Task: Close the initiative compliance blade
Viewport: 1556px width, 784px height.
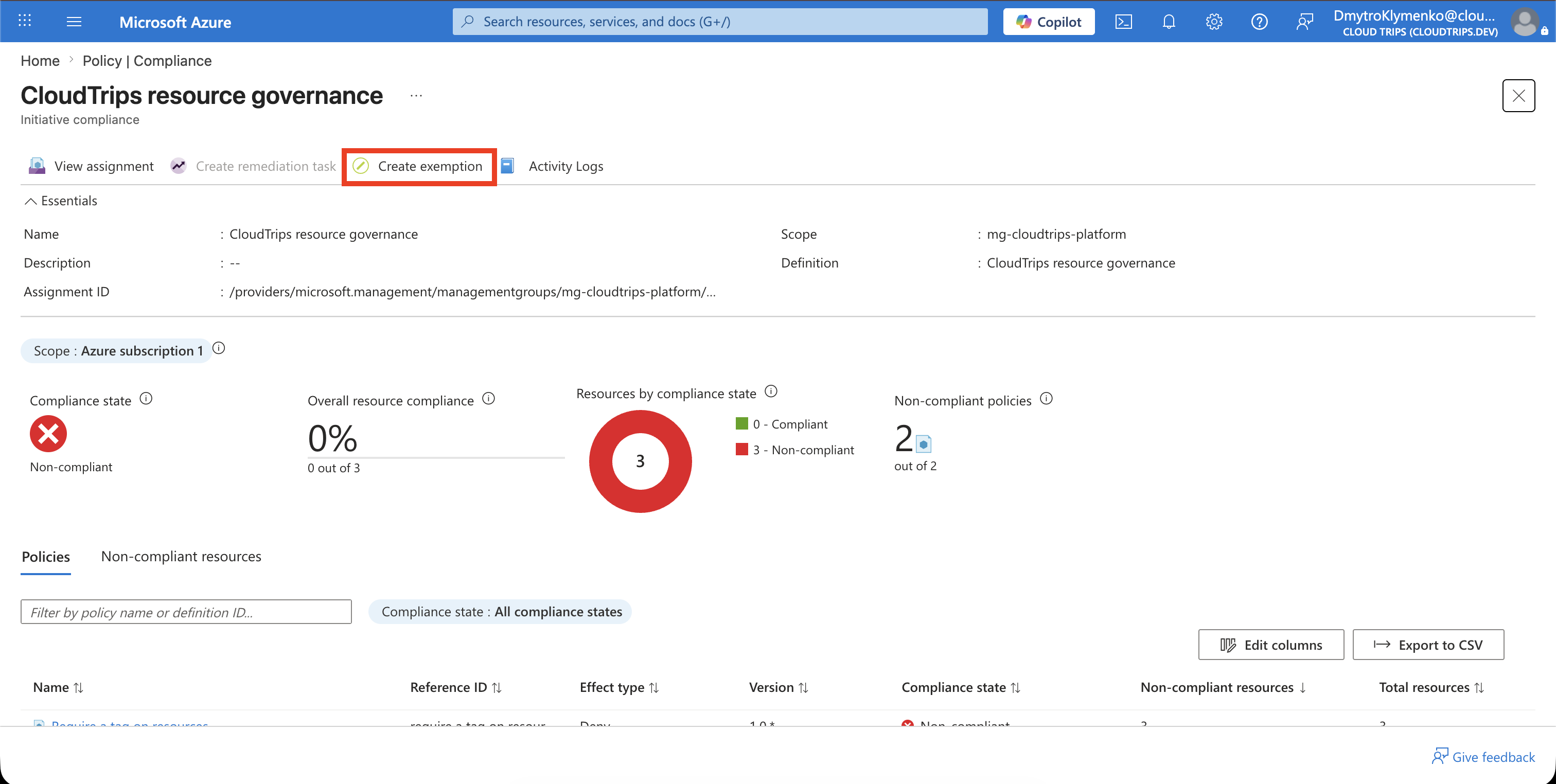Action: coord(1518,96)
